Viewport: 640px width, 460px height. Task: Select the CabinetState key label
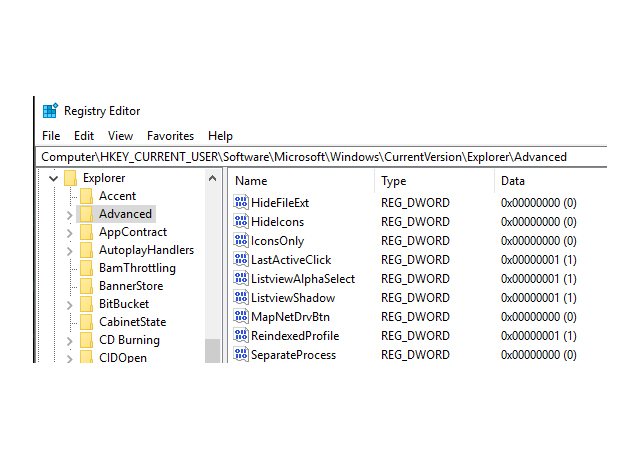pos(133,322)
